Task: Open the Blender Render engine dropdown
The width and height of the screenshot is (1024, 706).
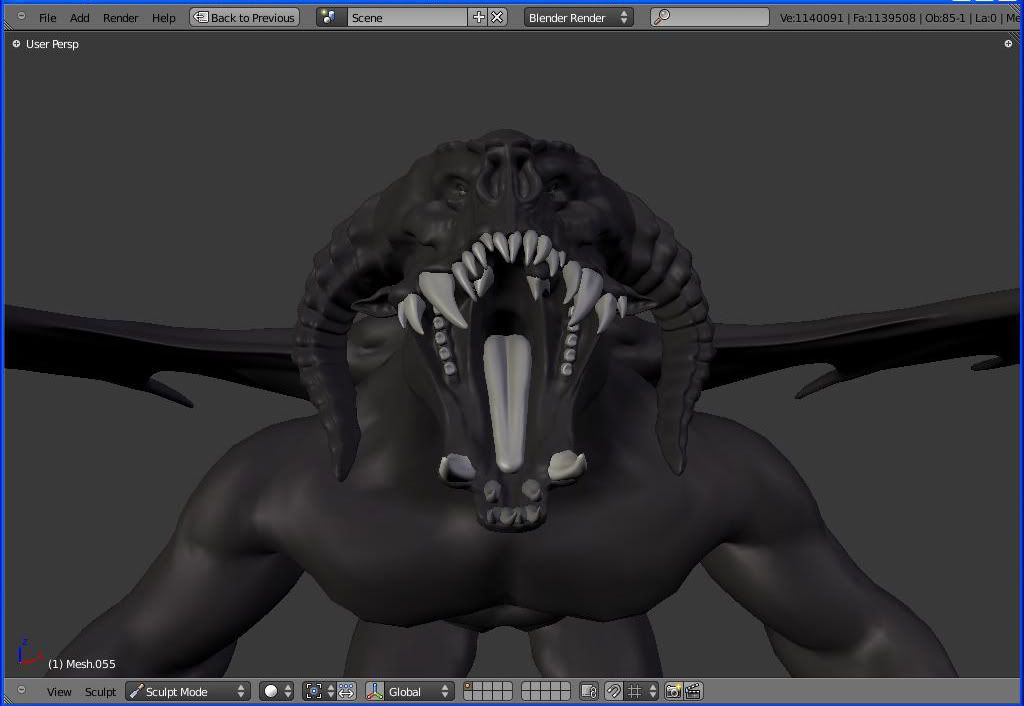Action: (578, 17)
